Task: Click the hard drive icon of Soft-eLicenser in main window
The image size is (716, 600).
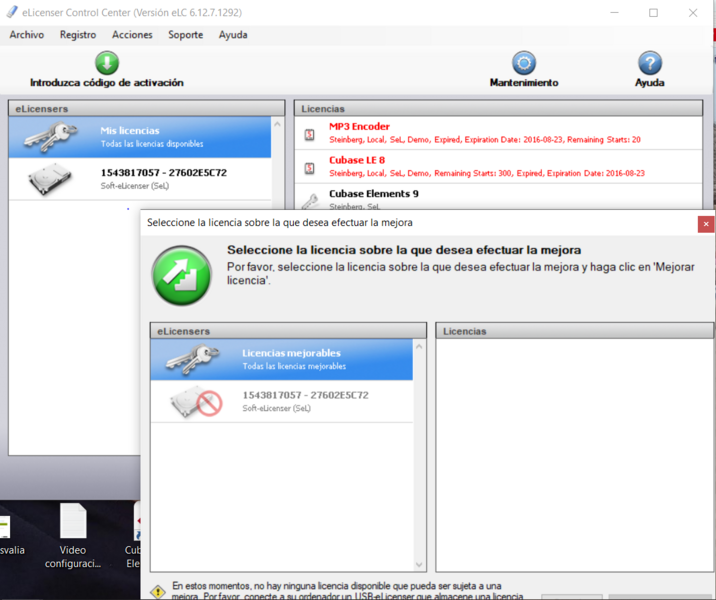Action: 50,179
